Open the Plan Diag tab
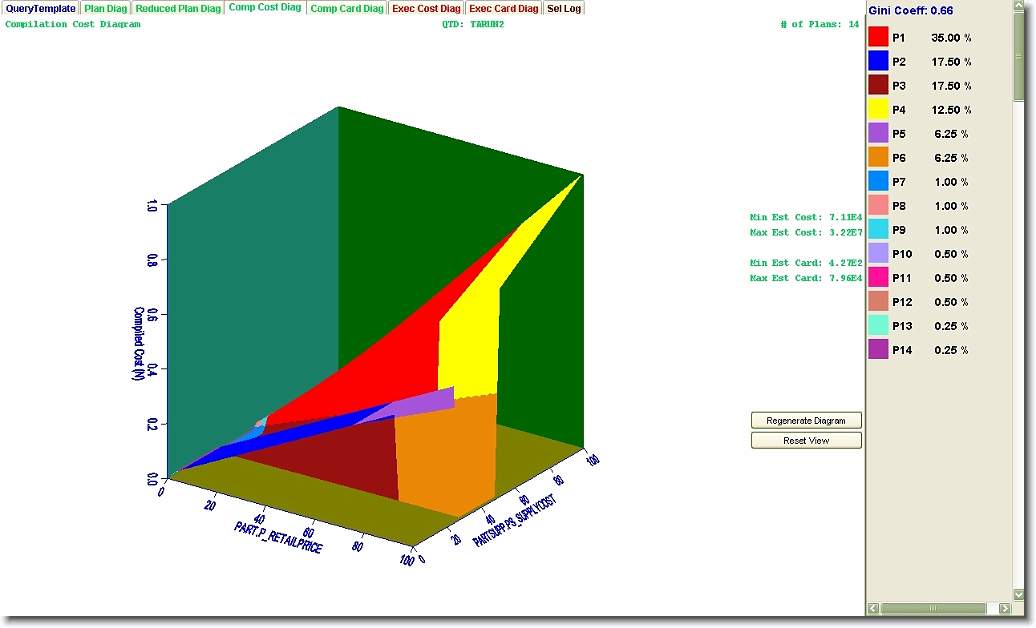The height and width of the screenshot is (628, 1036). click(105, 8)
